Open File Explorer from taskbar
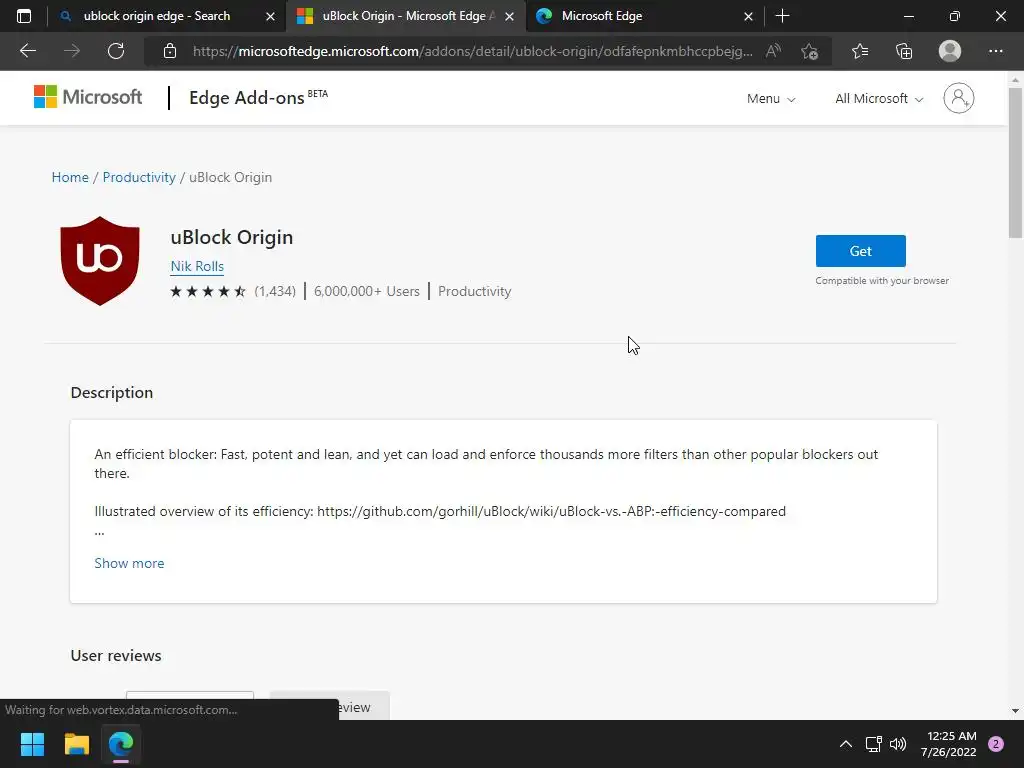 [x=76, y=744]
